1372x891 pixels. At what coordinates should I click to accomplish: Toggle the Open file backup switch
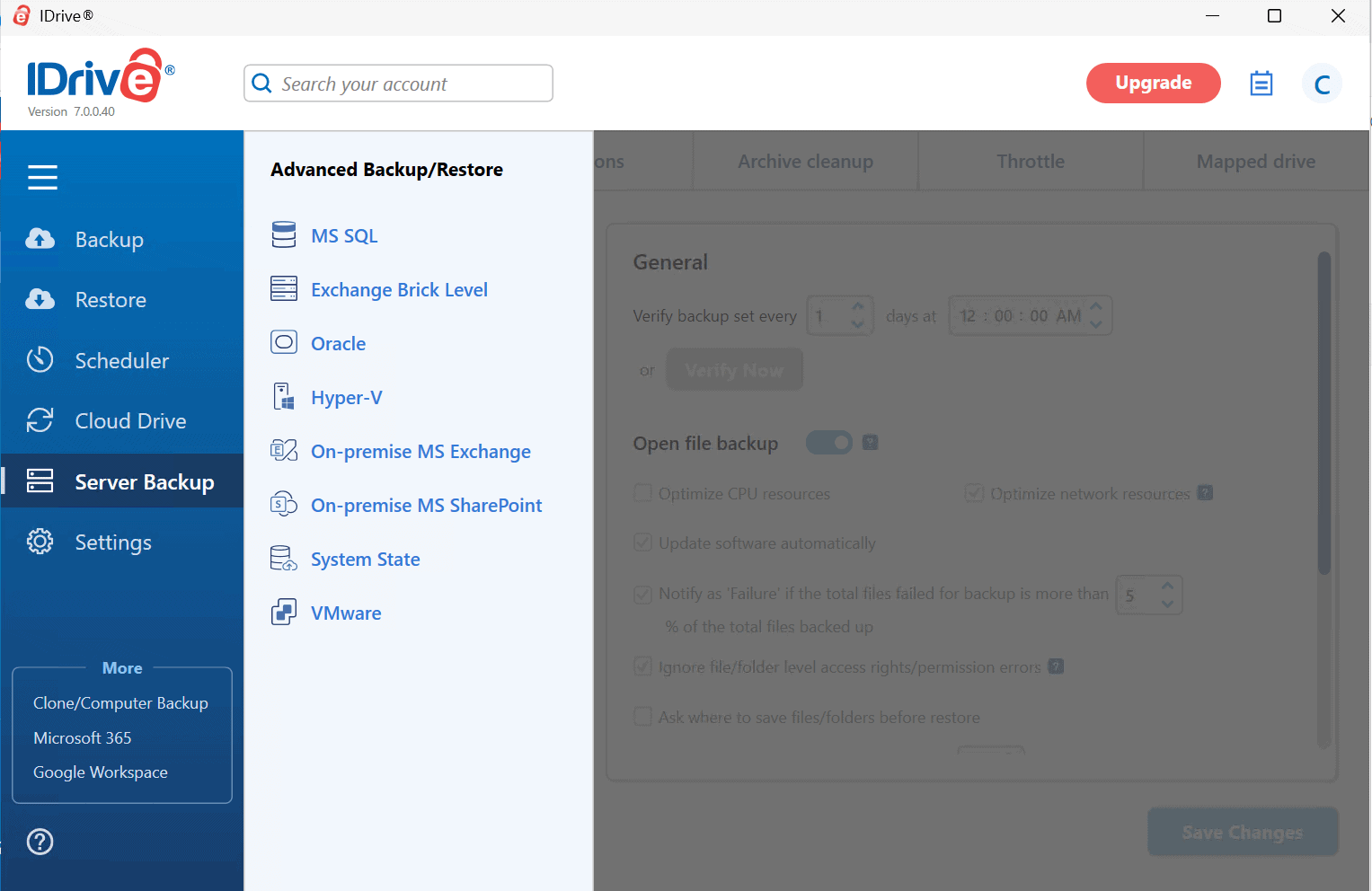[829, 443]
